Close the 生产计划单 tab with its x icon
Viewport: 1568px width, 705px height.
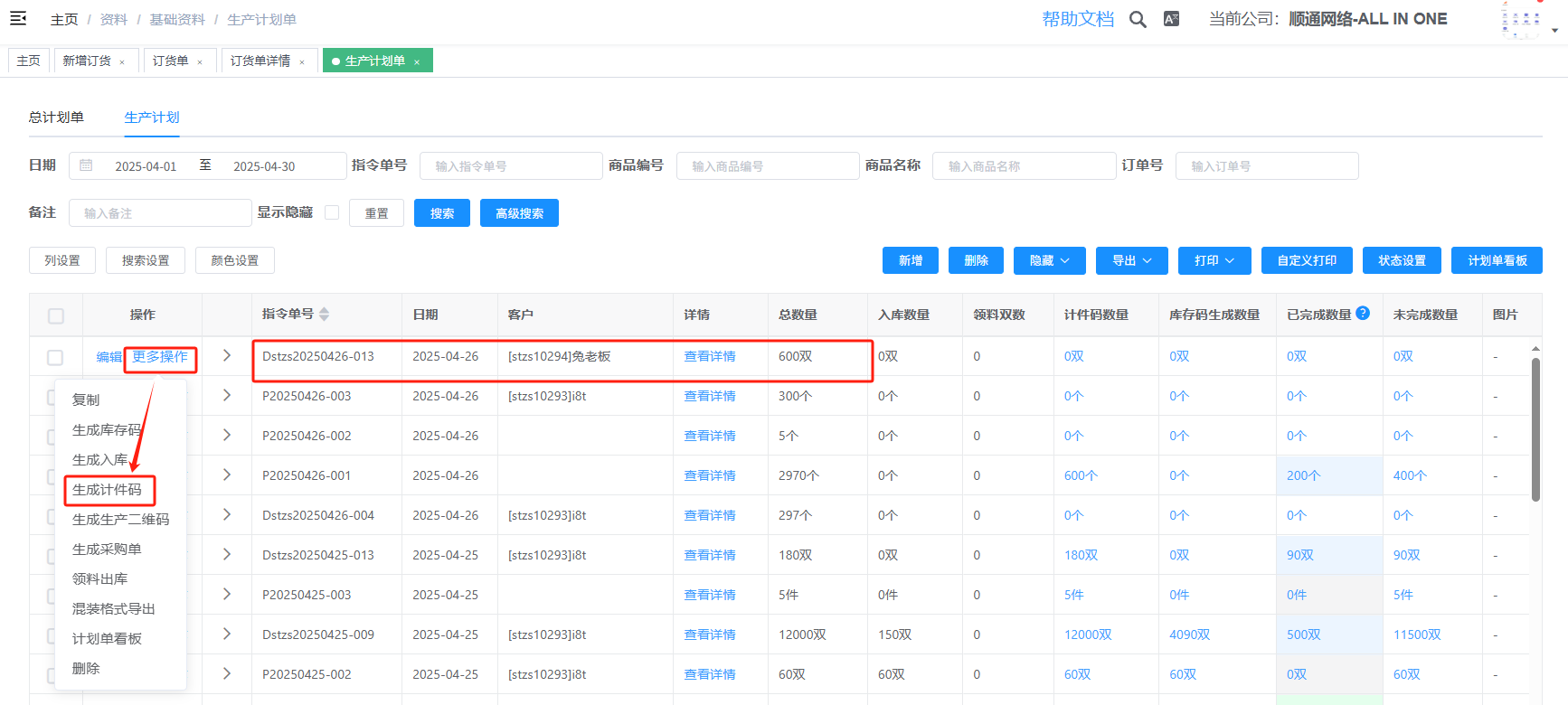click(x=417, y=61)
